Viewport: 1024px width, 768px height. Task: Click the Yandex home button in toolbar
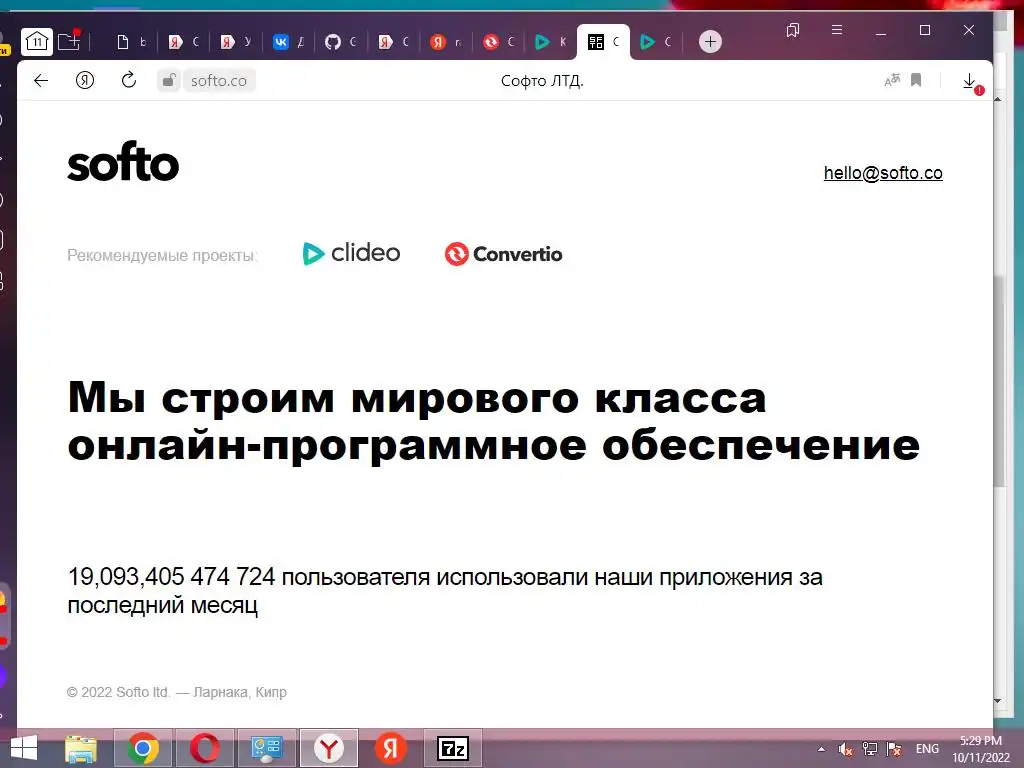pyautogui.click(x=85, y=80)
